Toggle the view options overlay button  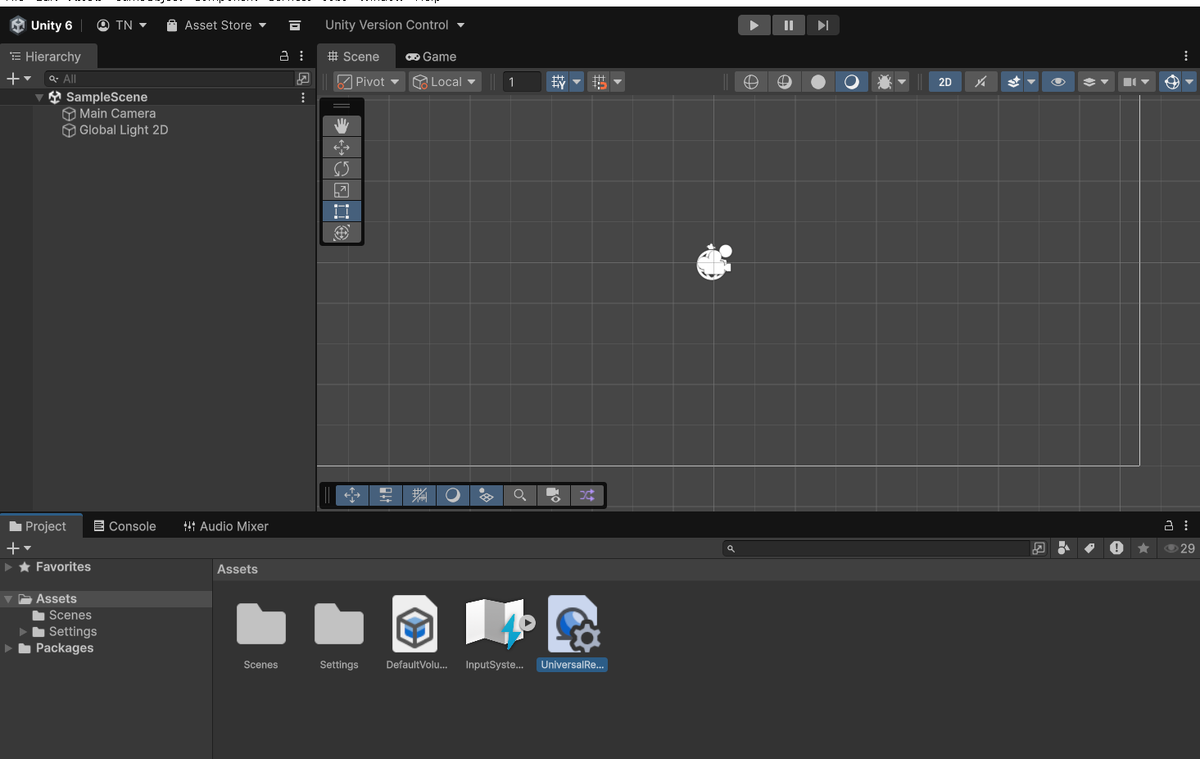point(486,495)
